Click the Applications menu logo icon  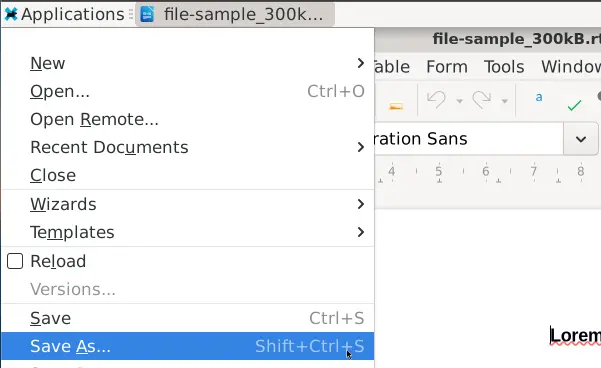[11, 15]
